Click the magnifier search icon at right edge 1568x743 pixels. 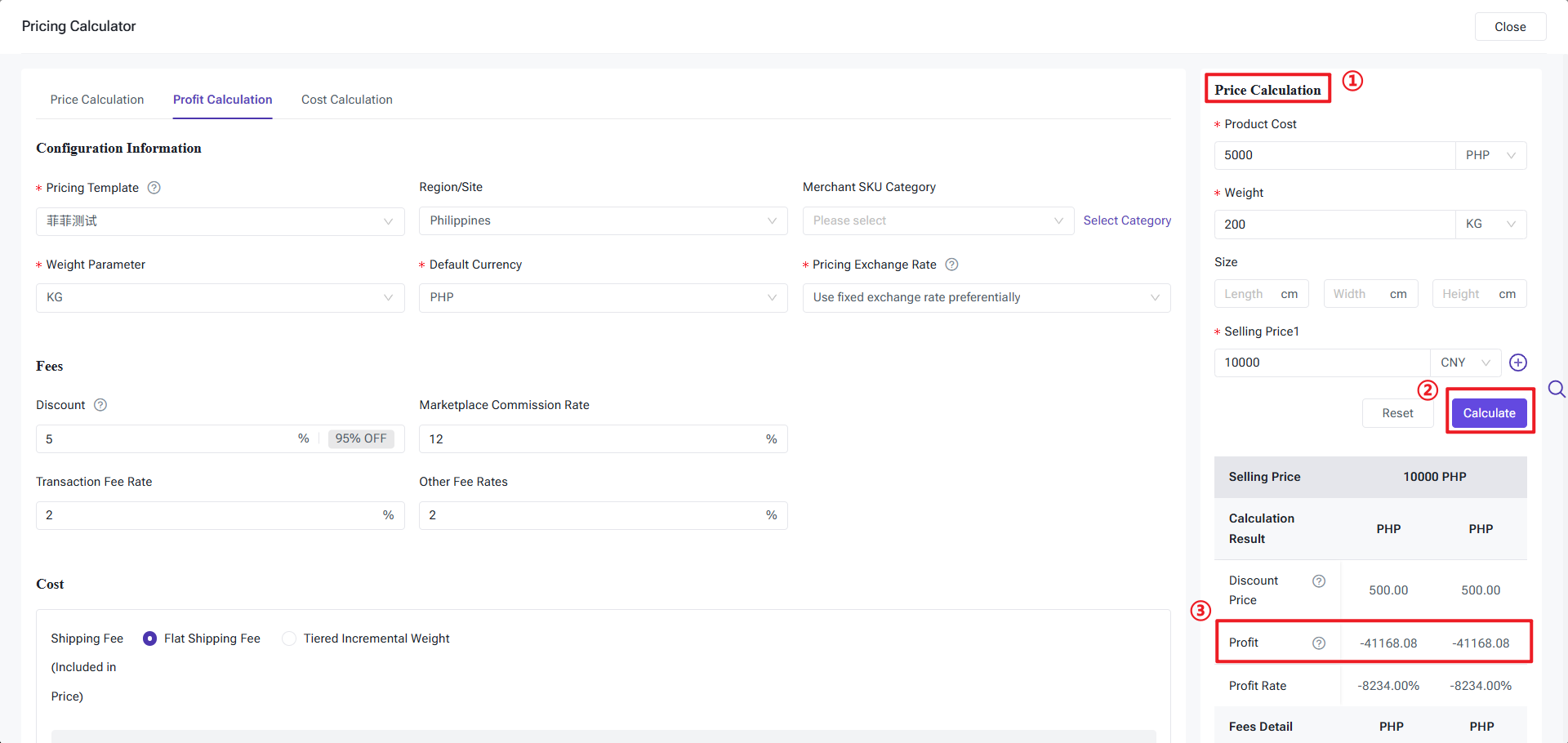[x=1557, y=389]
